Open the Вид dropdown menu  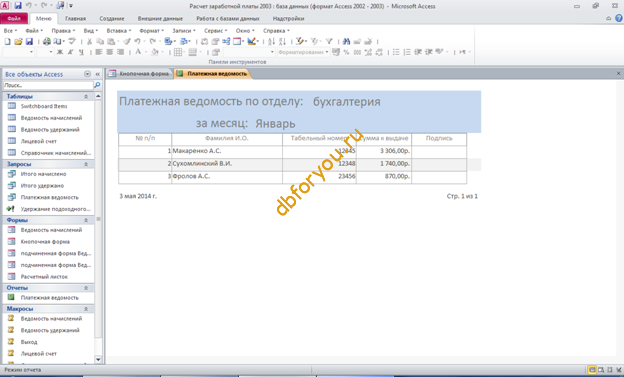90,31
